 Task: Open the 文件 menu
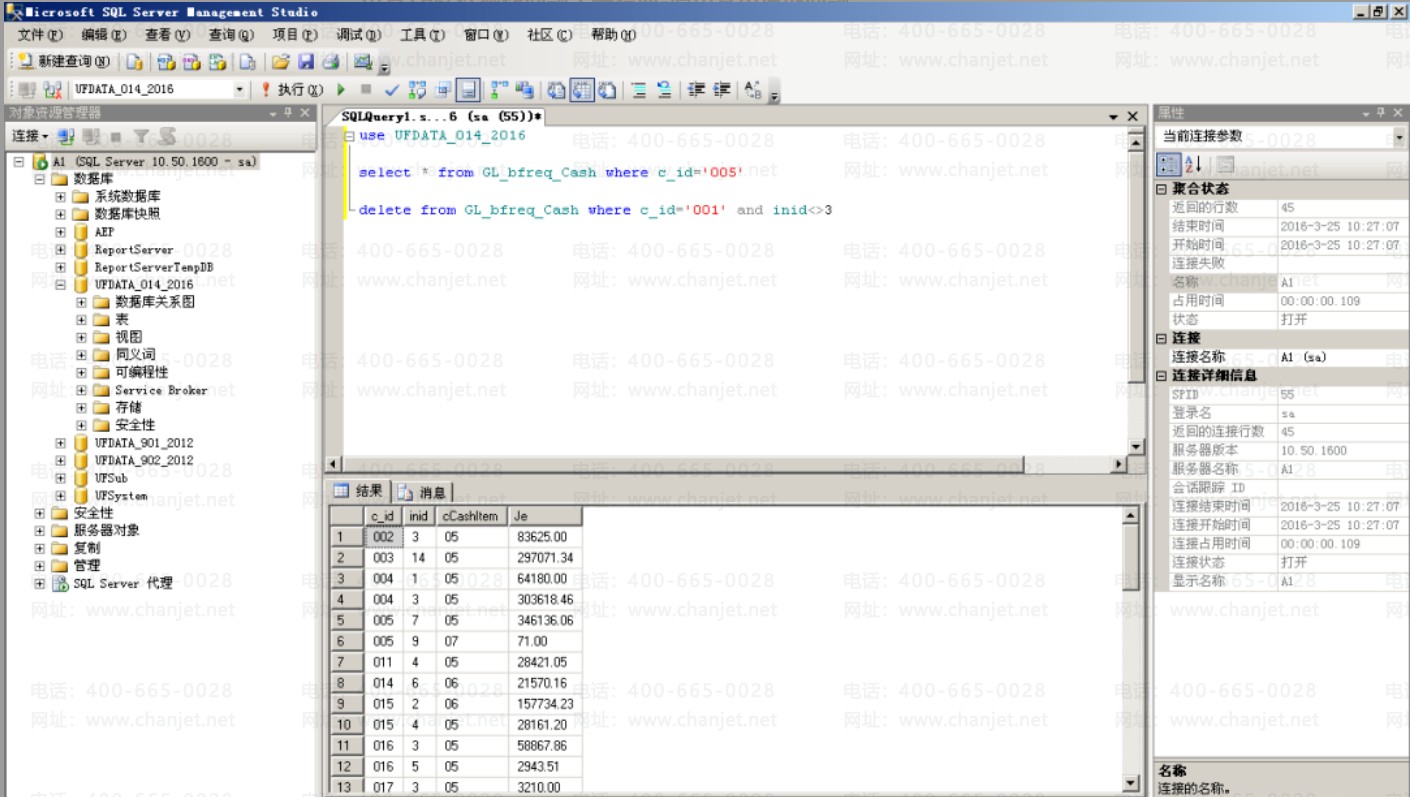[39, 35]
